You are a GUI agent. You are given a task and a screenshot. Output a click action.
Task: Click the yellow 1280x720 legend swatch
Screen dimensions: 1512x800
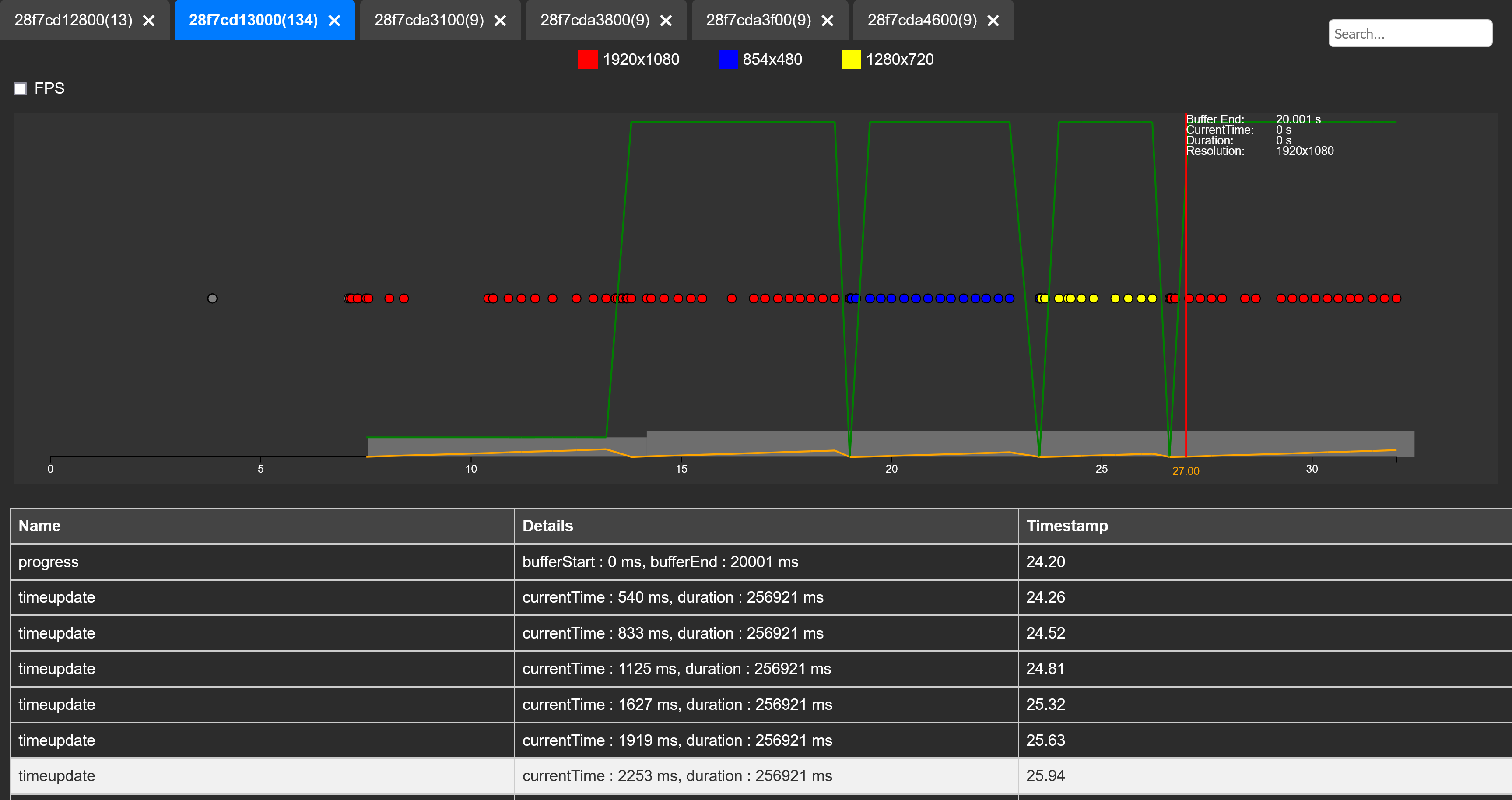coord(850,59)
